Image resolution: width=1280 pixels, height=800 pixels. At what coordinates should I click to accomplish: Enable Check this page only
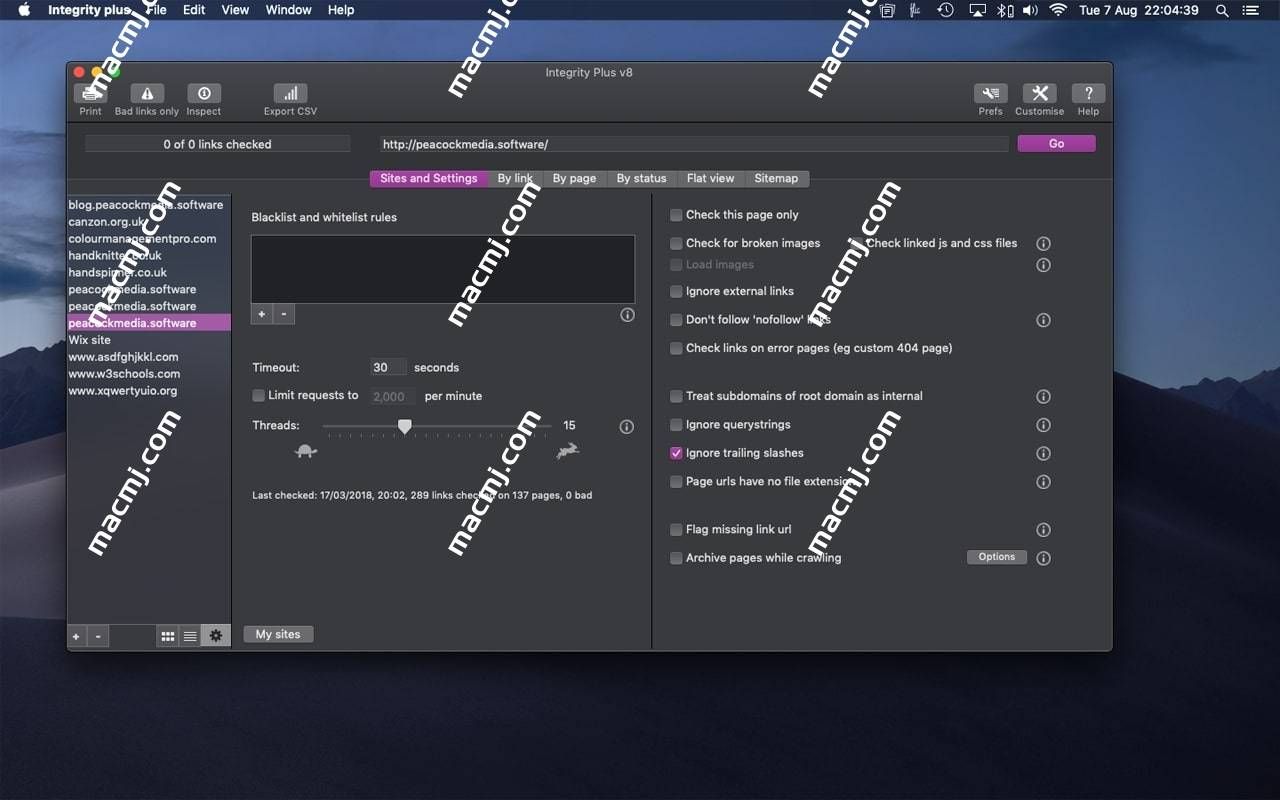[x=677, y=215]
